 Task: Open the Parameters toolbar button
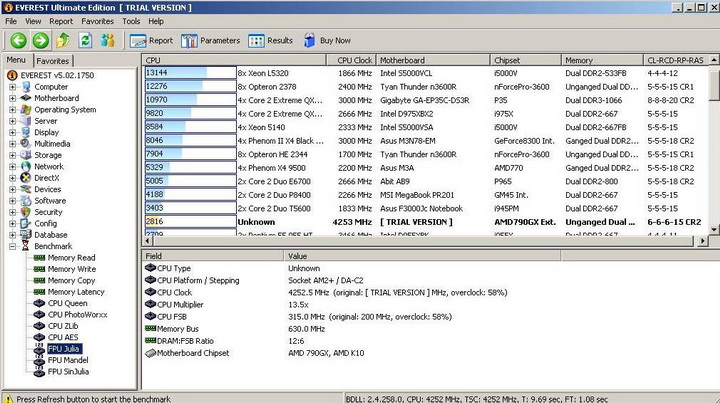click(x=210, y=41)
